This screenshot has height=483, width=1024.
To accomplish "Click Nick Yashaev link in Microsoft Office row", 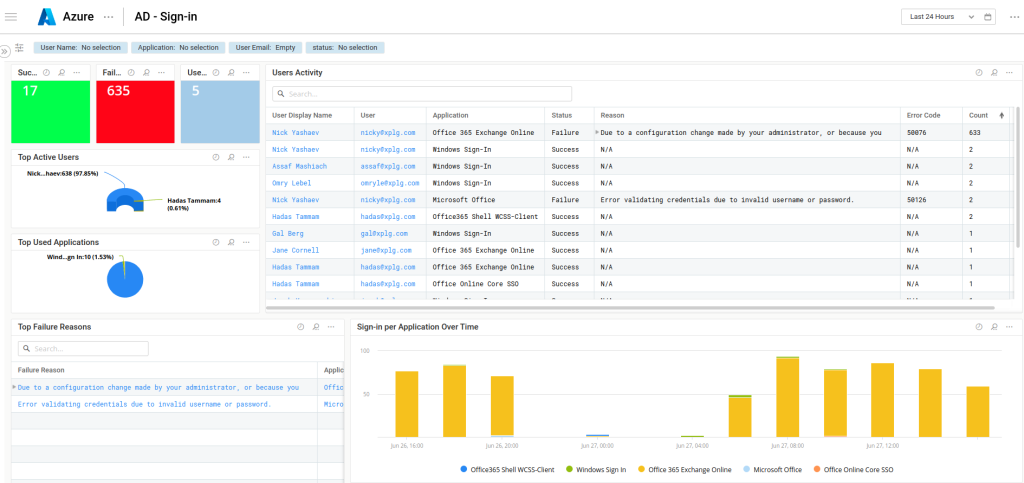I will (295, 200).
